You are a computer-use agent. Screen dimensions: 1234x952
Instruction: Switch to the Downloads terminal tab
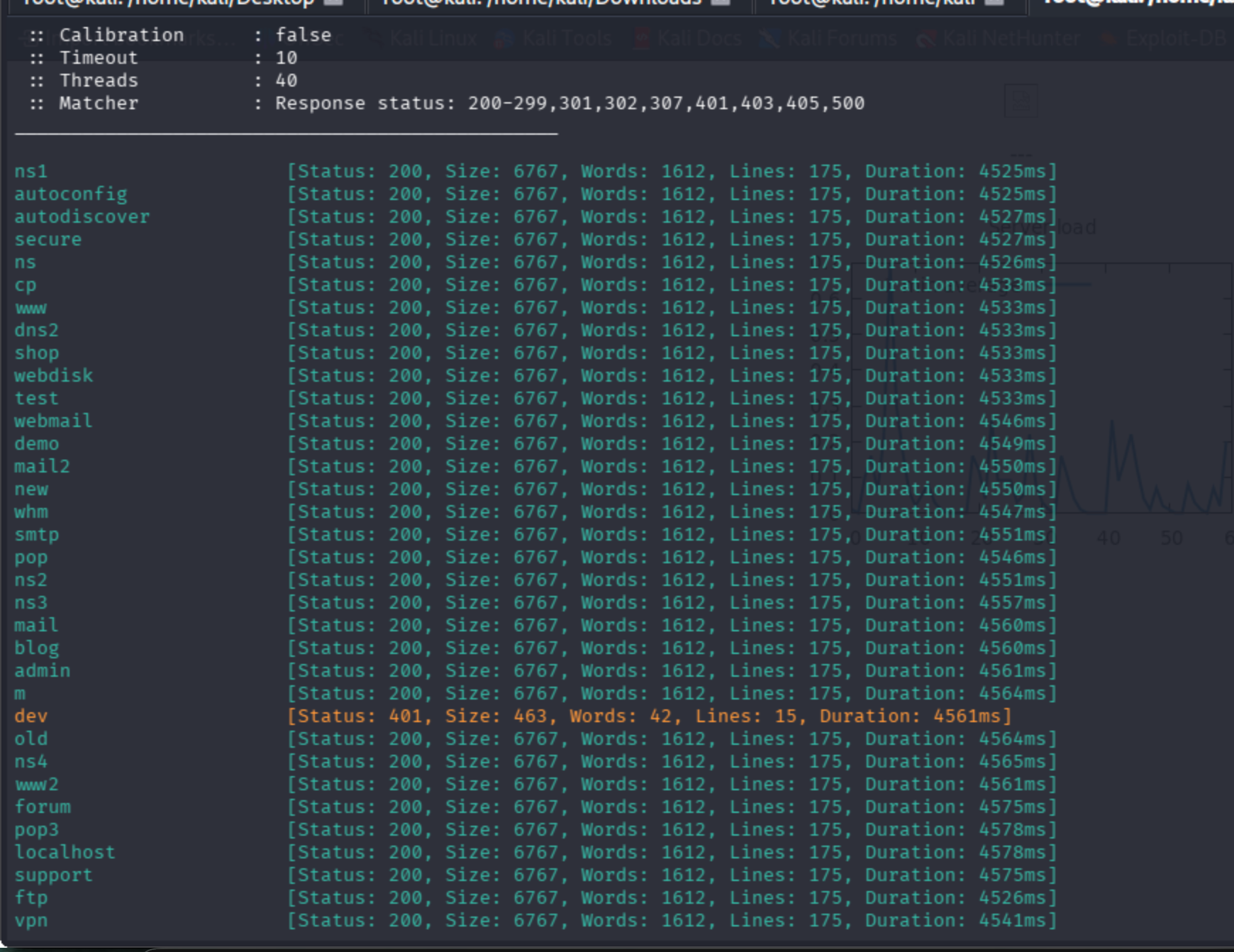coord(543,3)
